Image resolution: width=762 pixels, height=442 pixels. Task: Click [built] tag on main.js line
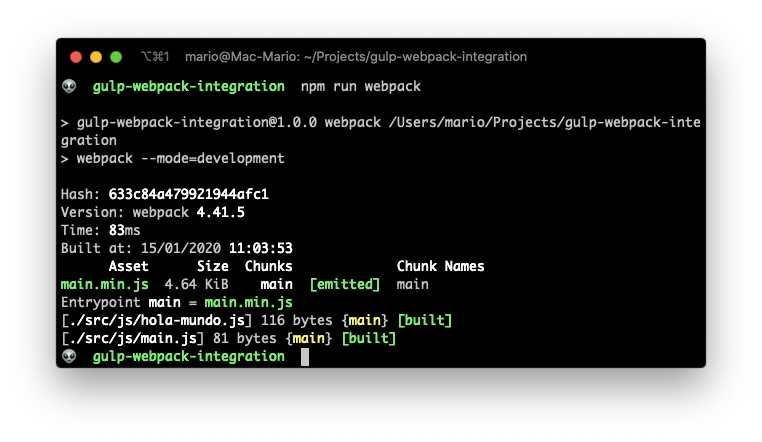pos(369,338)
